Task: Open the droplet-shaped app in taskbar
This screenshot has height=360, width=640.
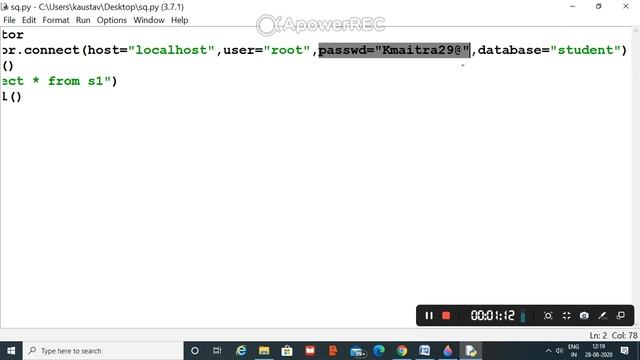Action: point(448,351)
